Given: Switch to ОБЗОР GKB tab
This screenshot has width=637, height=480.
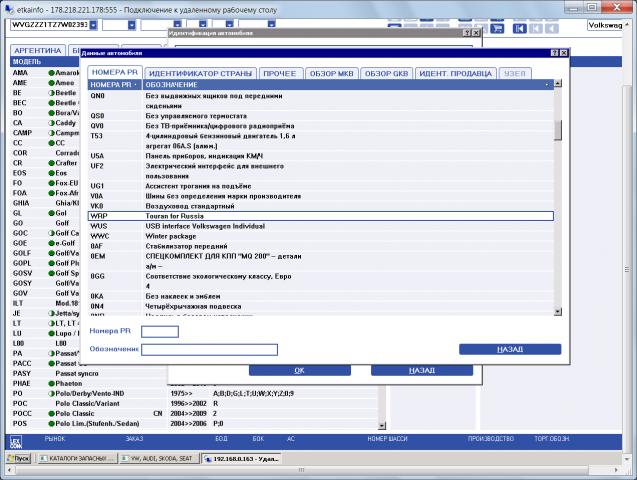Looking at the screenshot, I should pos(386,74).
